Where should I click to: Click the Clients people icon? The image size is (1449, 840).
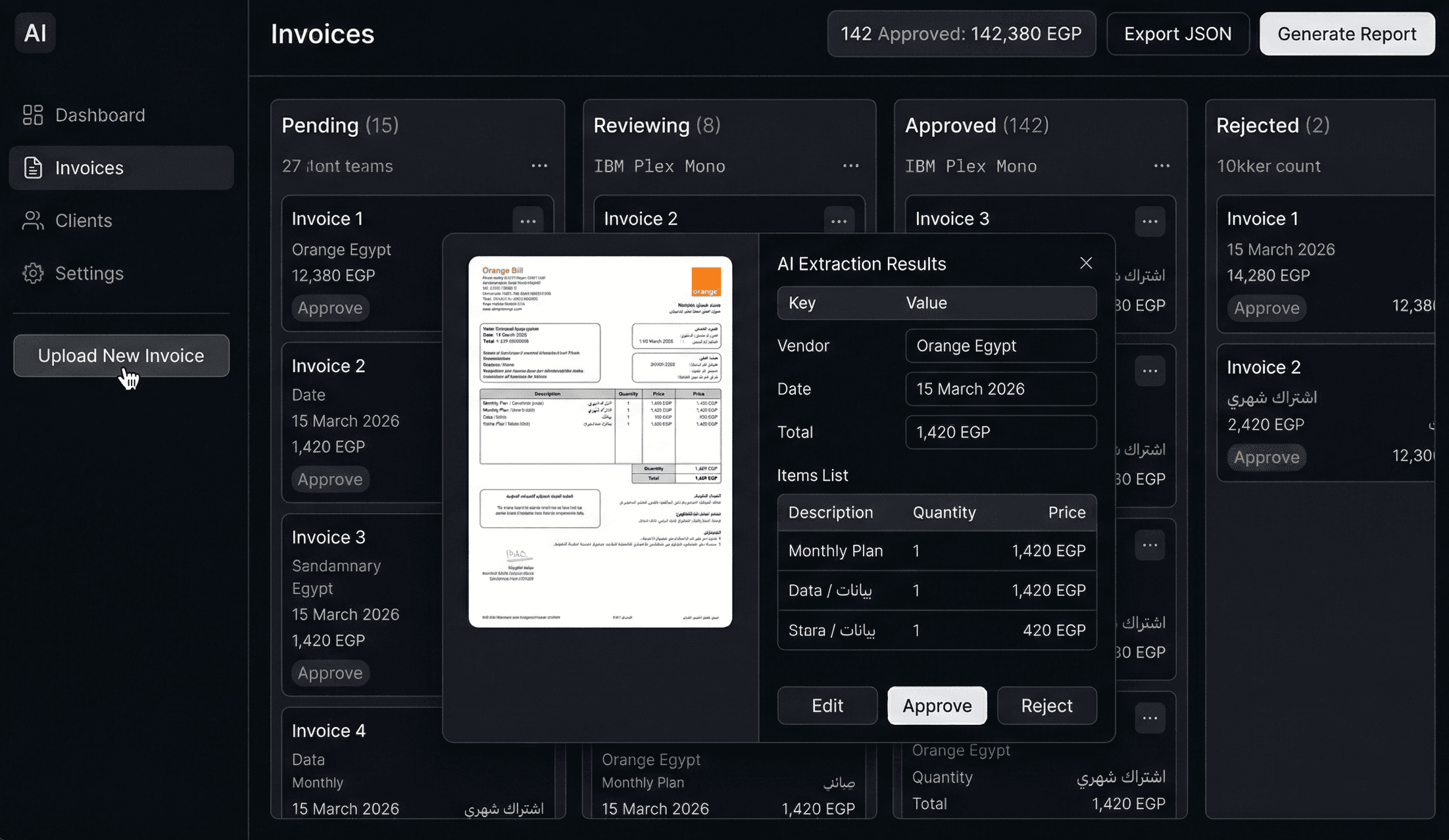33,220
